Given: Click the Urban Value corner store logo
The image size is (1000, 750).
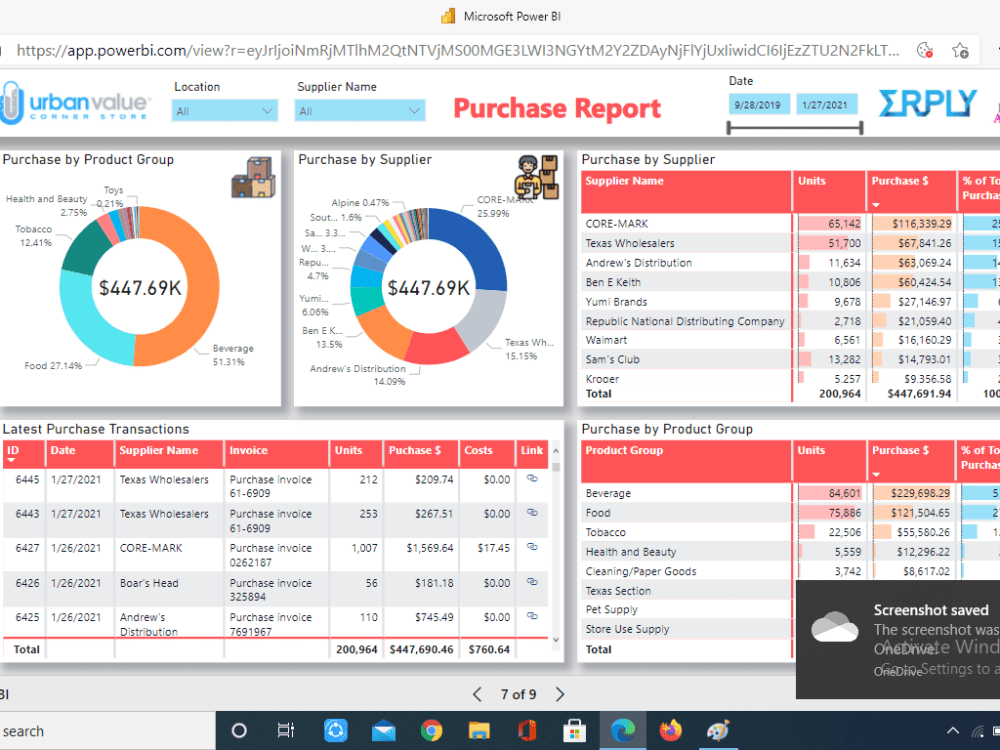Looking at the screenshot, I should click(75, 103).
